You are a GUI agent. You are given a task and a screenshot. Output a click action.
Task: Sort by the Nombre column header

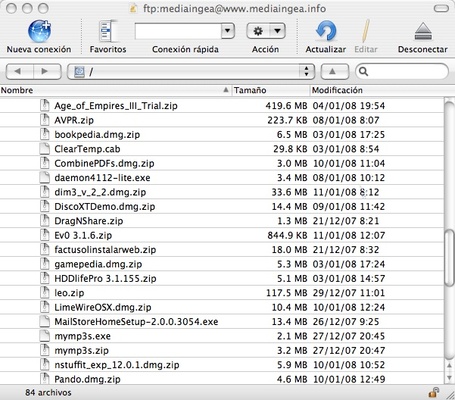tap(115, 90)
